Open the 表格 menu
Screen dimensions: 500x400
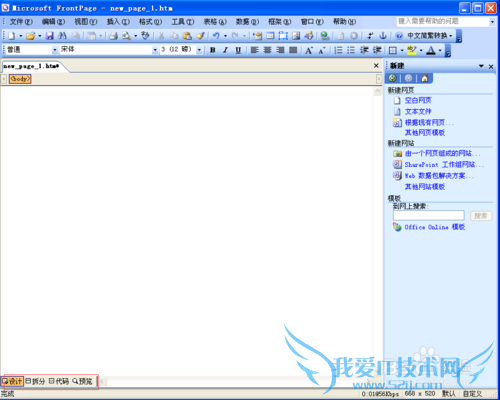(x=215, y=22)
